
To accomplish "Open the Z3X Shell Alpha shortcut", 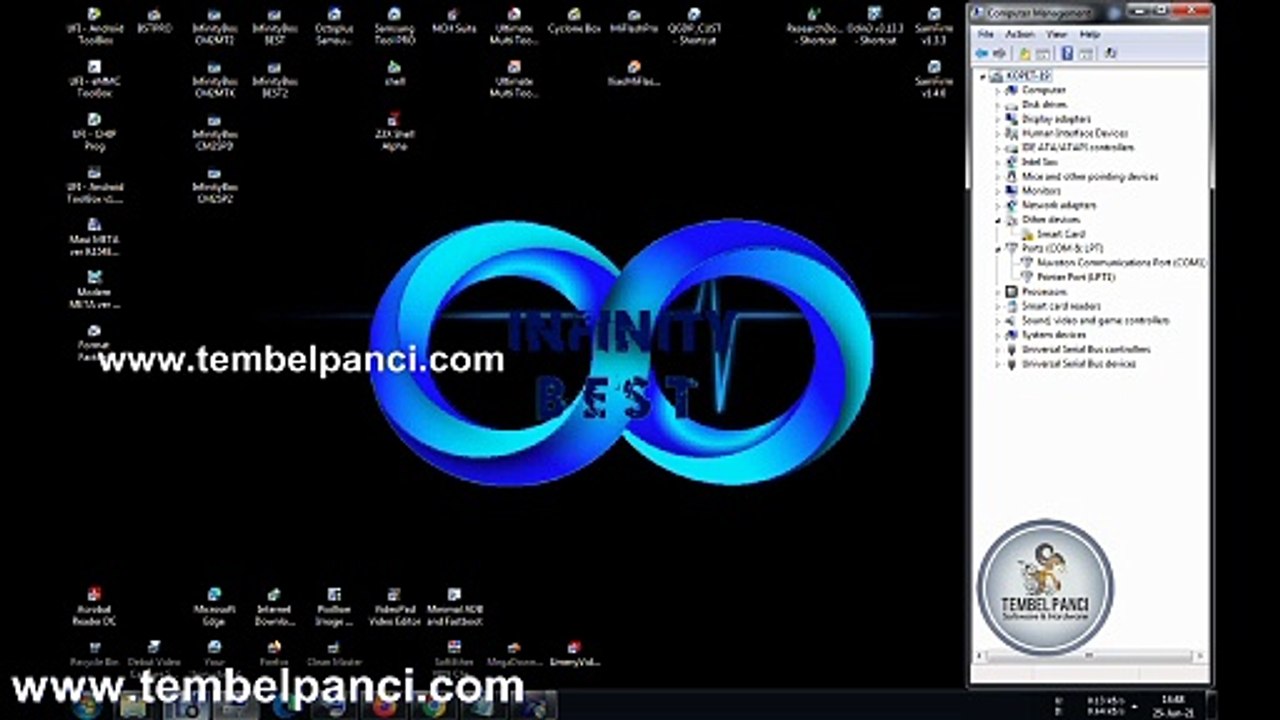I will (394, 132).
